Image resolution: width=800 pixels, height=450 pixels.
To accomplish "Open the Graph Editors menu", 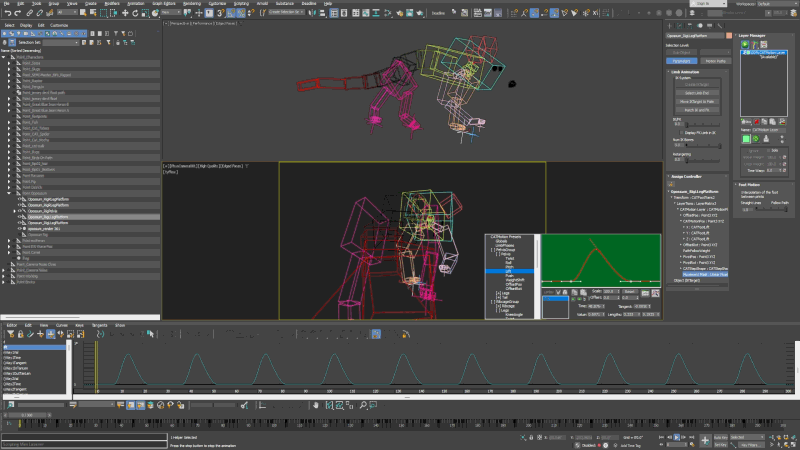I will (x=163, y=4).
